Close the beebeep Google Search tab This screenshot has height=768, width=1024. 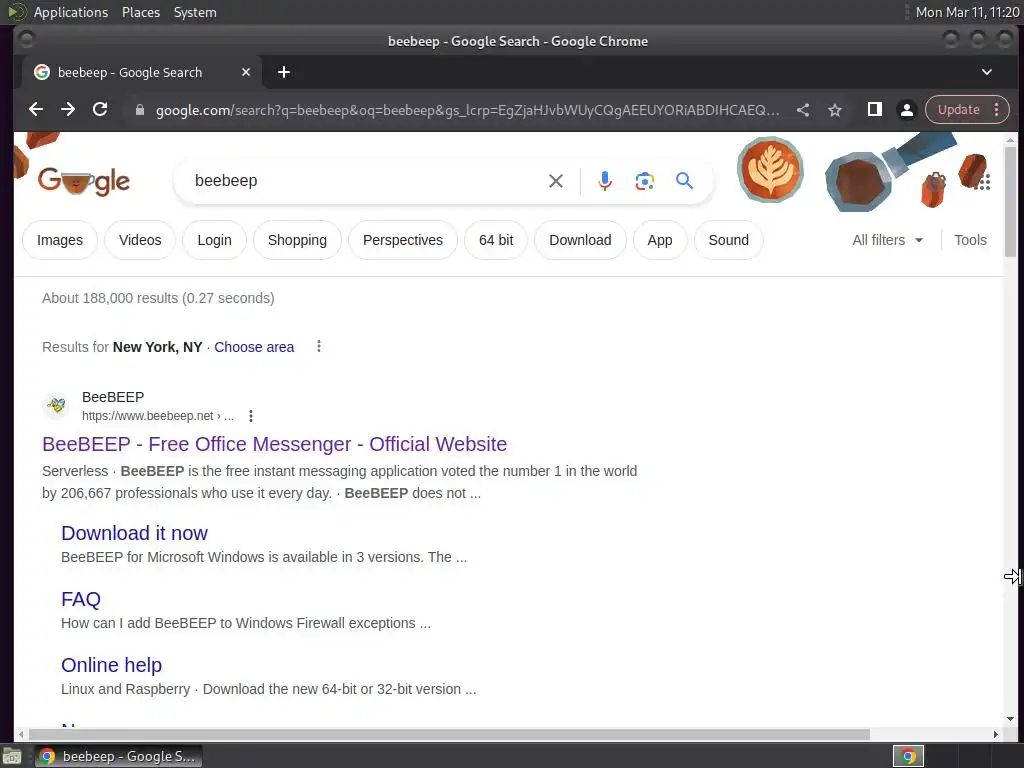pos(246,72)
